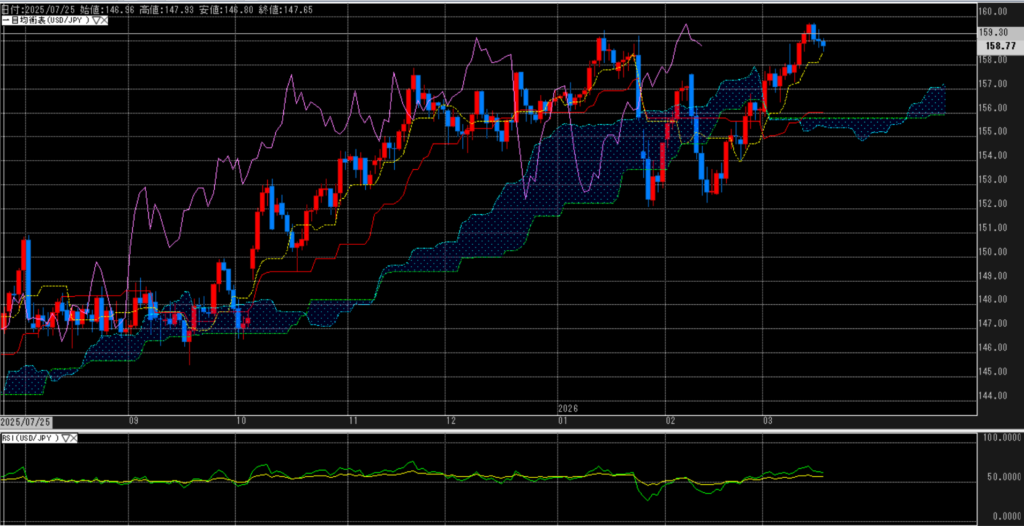1024x526 pixels.
Task: Click the 10 month marker on time axis
Action: 238,422
